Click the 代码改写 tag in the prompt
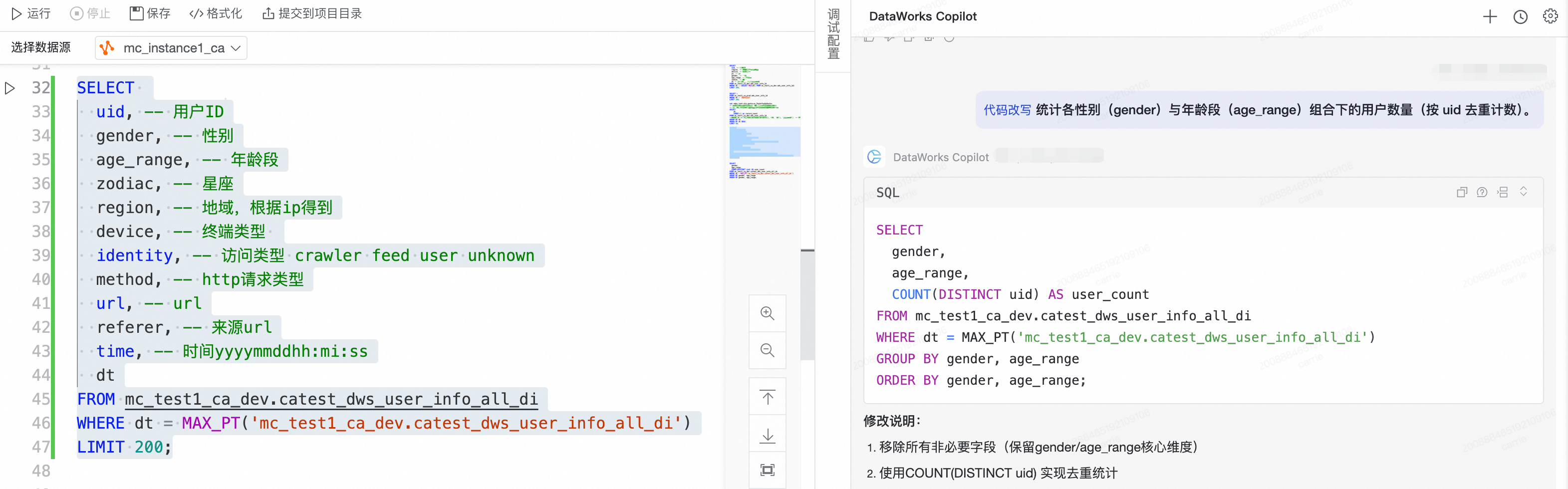Screen dimensions: 1568x489 [1007, 110]
